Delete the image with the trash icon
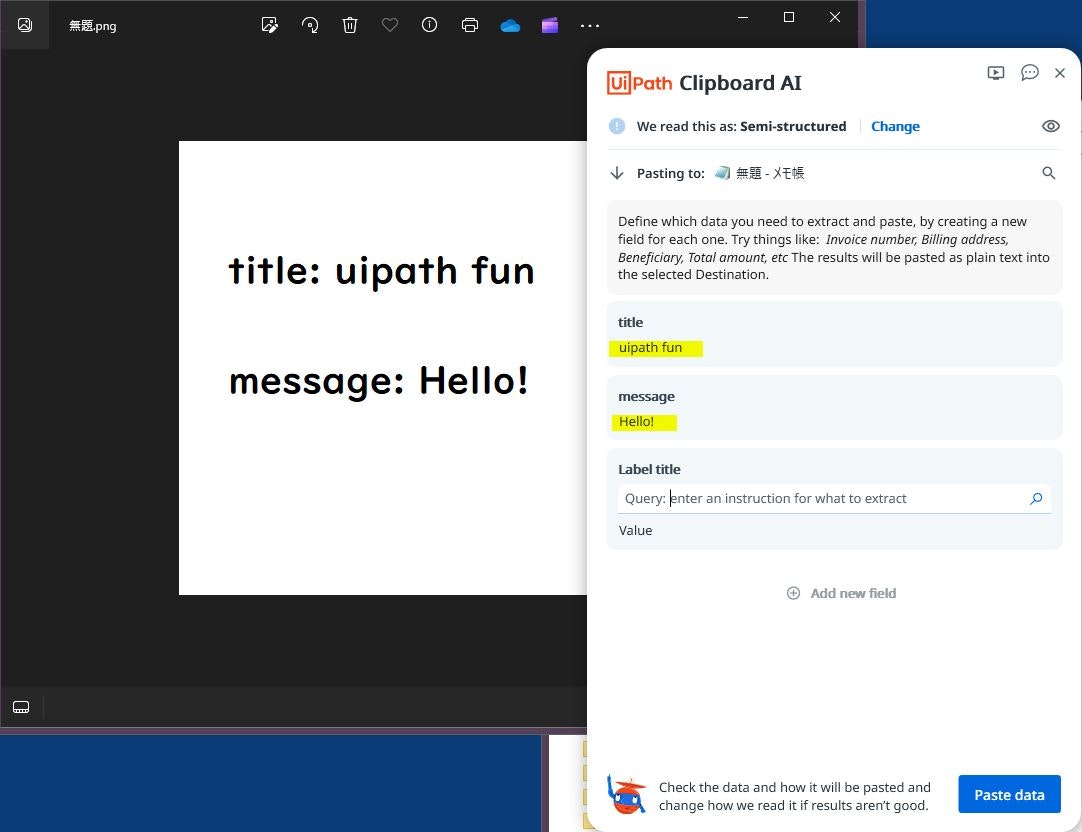The width and height of the screenshot is (1082, 832). point(350,26)
